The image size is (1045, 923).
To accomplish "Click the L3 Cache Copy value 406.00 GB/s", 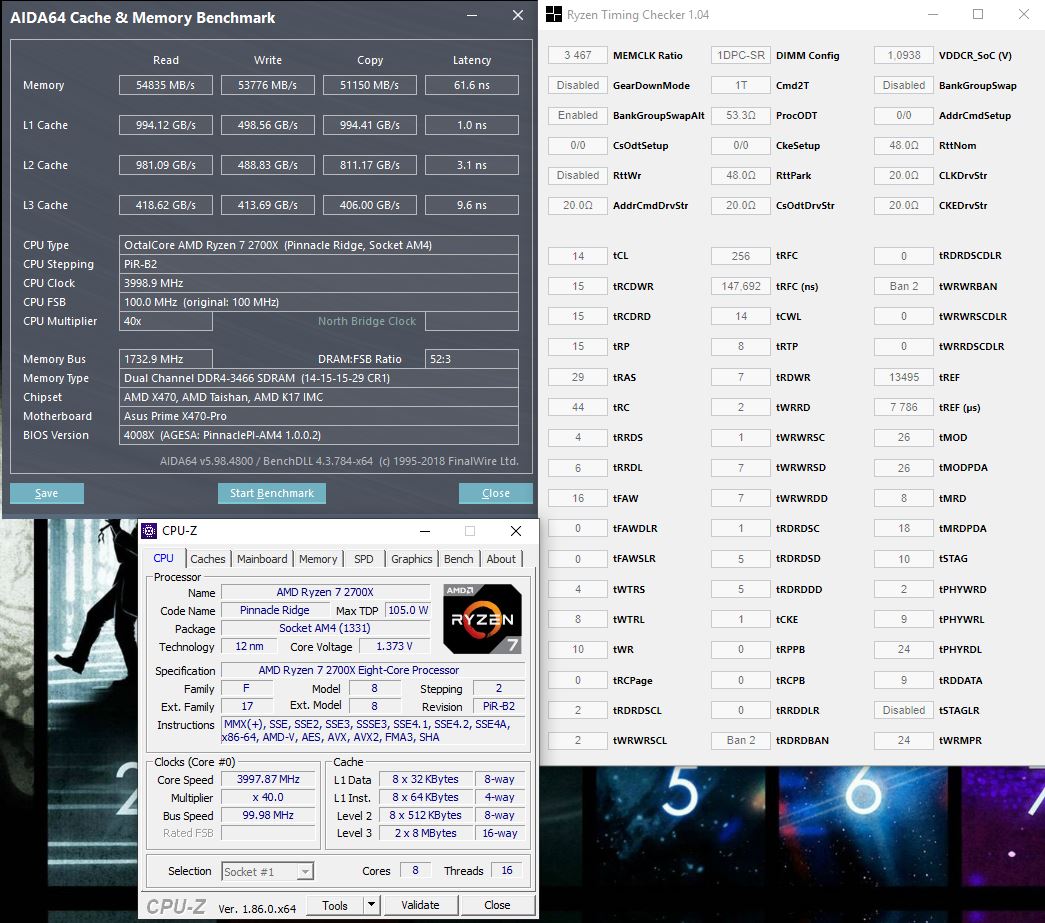I will point(370,205).
